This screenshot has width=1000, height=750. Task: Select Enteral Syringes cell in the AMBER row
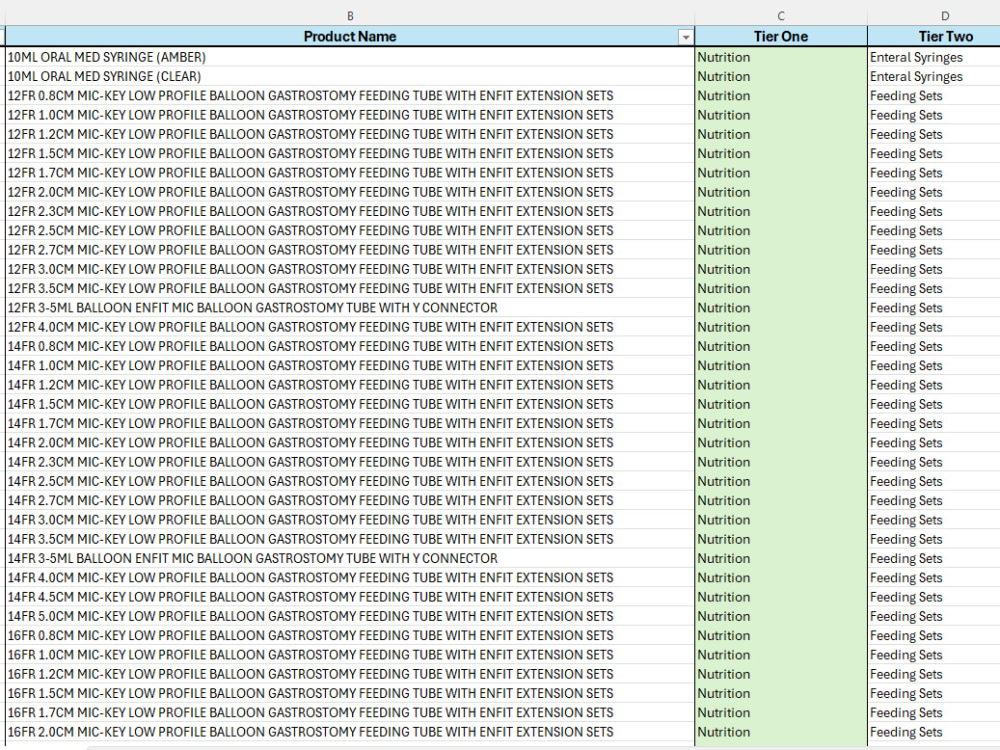click(934, 57)
